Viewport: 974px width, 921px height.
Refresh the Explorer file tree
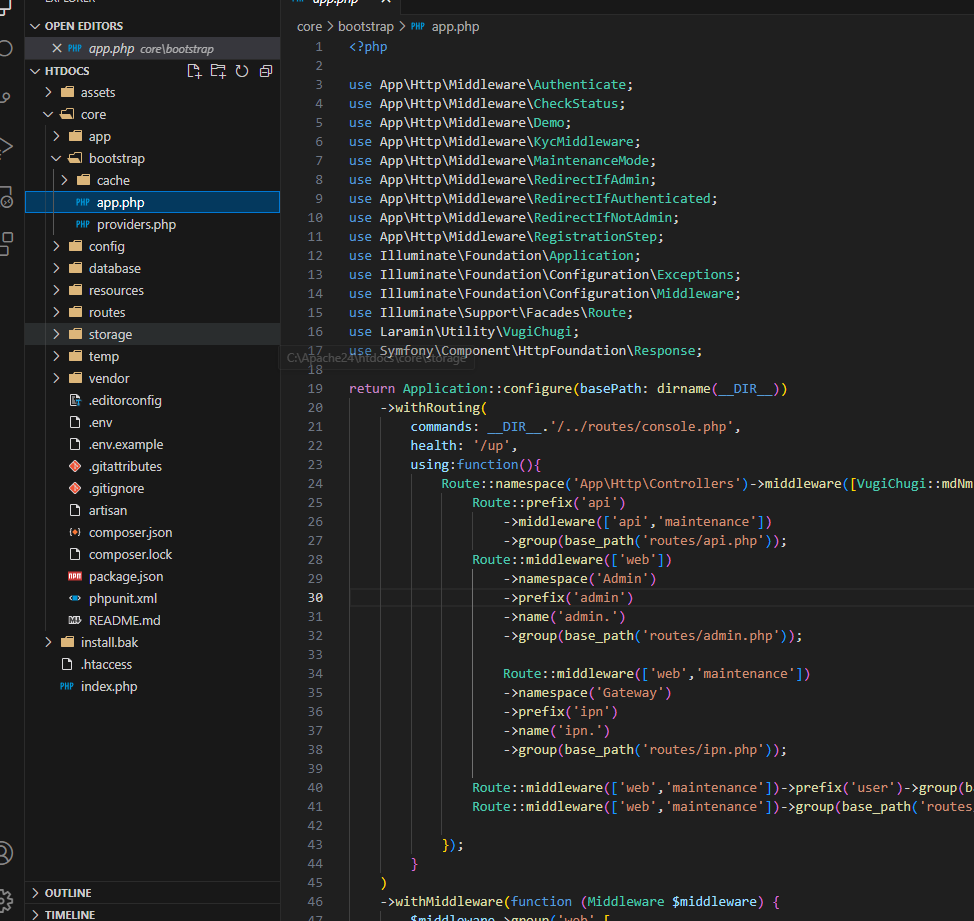pos(242,71)
